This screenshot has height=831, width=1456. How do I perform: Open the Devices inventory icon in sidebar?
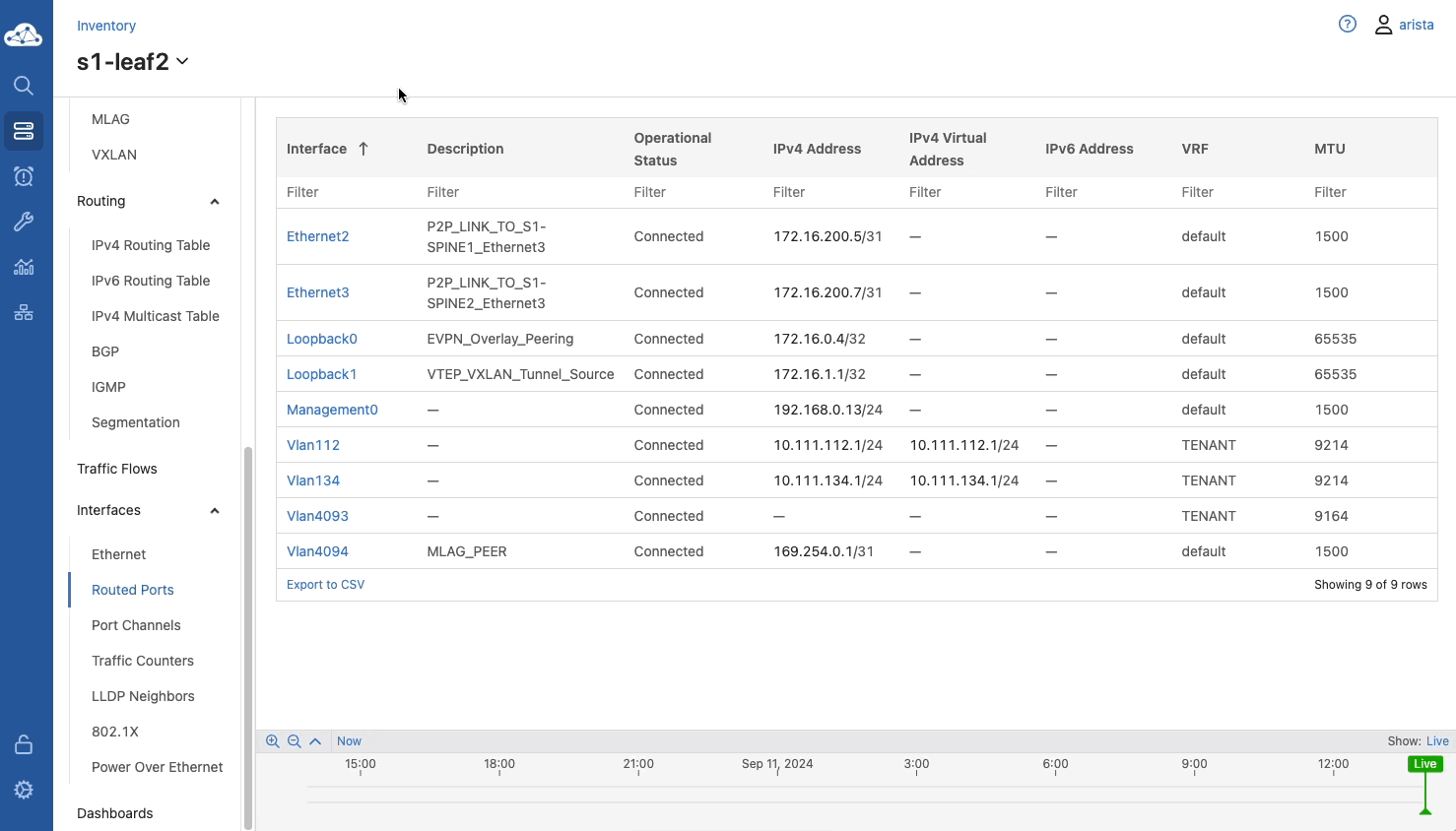pyautogui.click(x=24, y=131)
